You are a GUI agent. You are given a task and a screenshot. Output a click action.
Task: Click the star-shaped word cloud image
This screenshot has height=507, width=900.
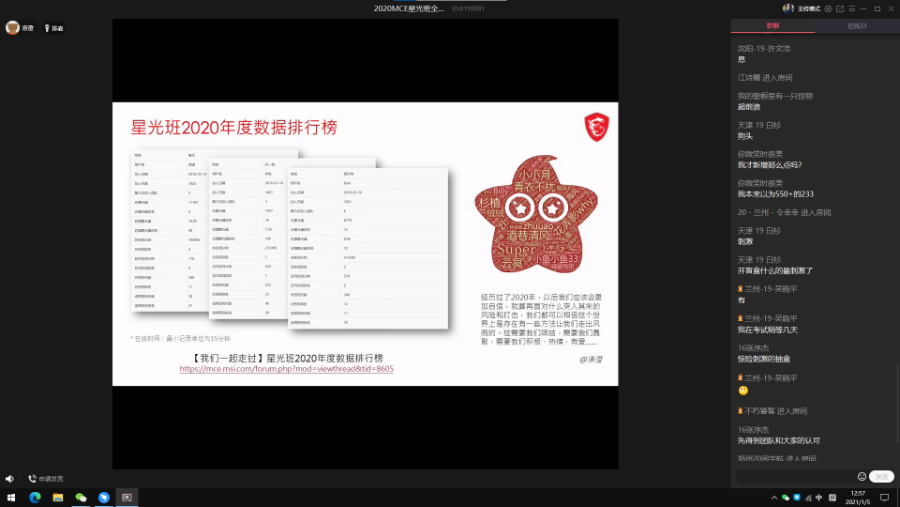click(x=536, y=214)
